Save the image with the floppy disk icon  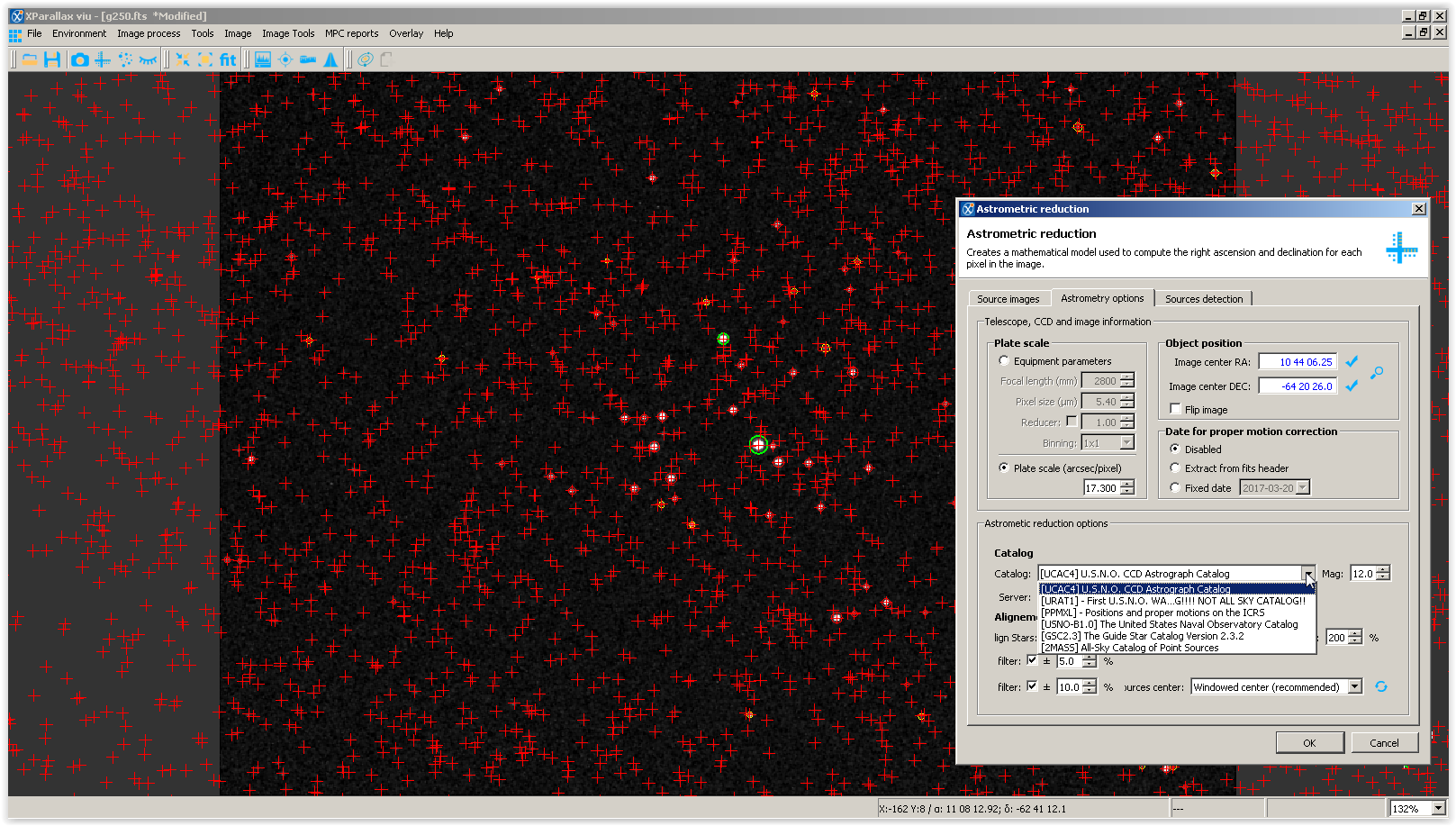[x=52, y=59]
